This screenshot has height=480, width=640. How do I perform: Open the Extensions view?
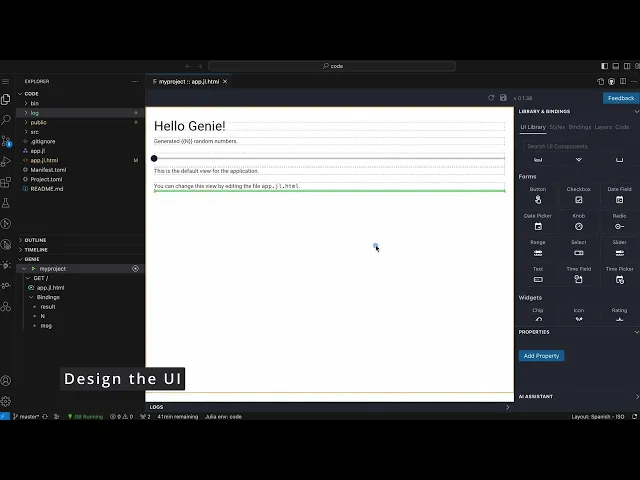(6, 182)
